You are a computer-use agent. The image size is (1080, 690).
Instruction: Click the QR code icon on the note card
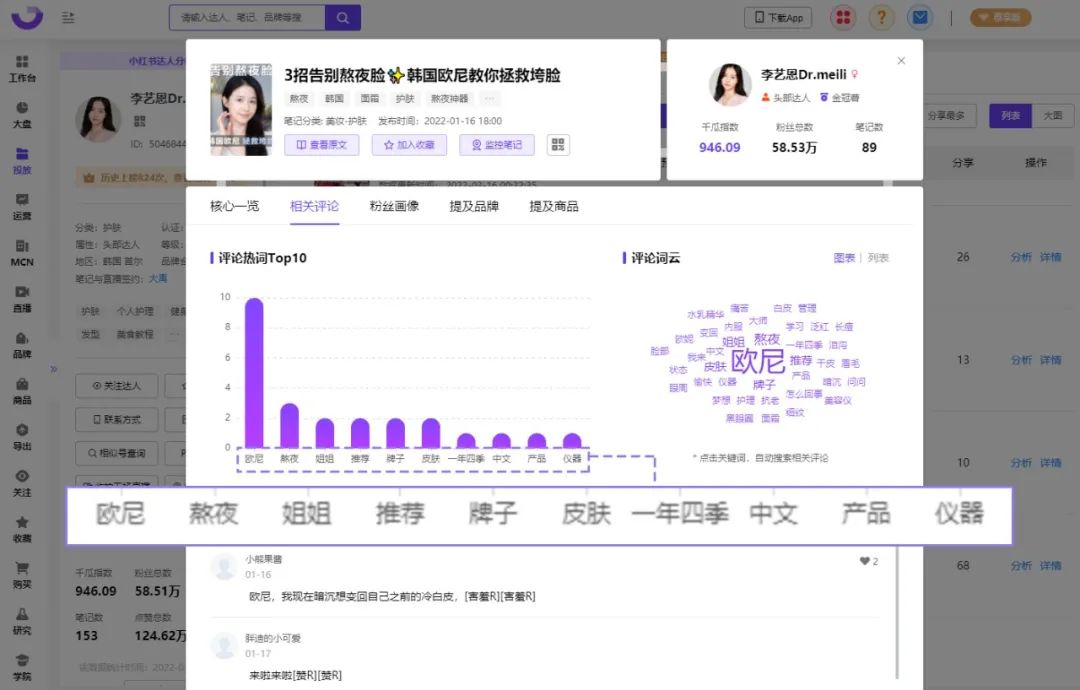click(557, 144)
